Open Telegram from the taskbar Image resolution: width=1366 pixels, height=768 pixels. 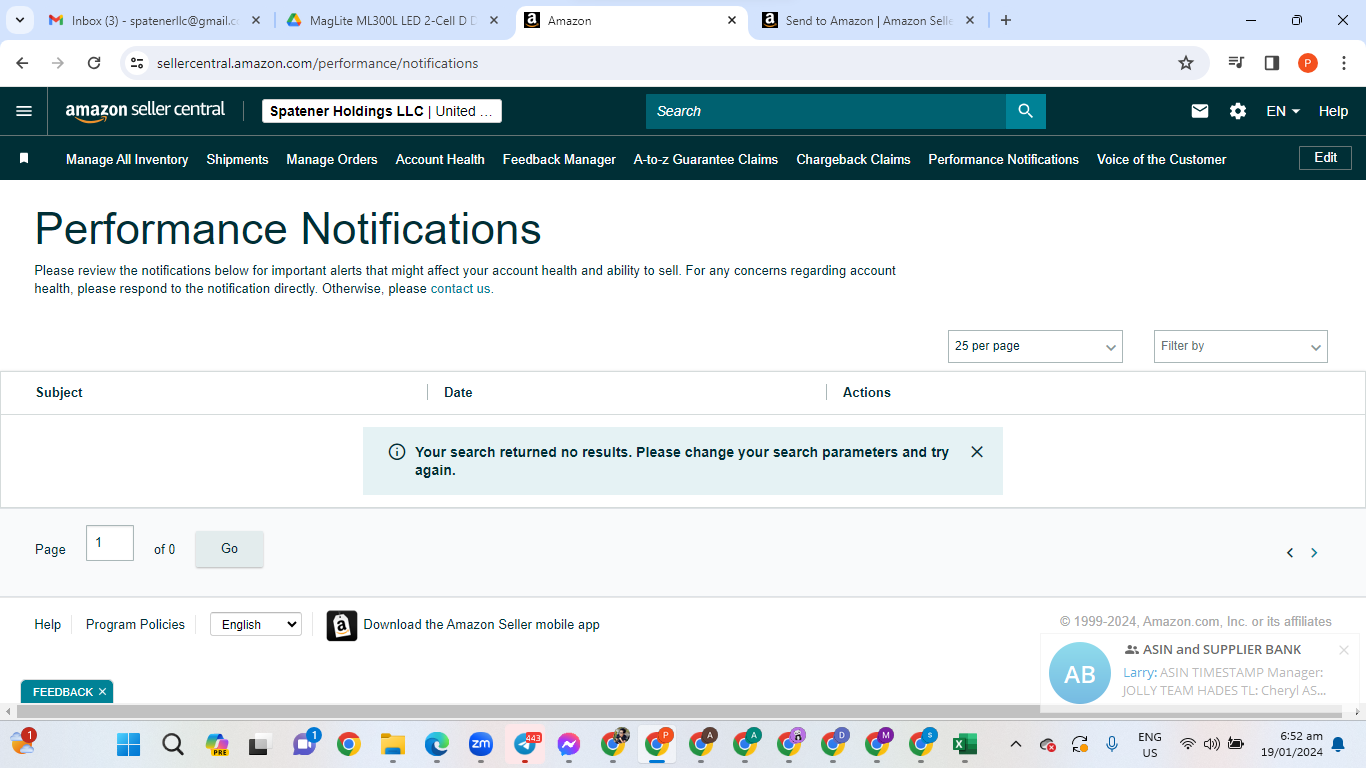(525, 744)
